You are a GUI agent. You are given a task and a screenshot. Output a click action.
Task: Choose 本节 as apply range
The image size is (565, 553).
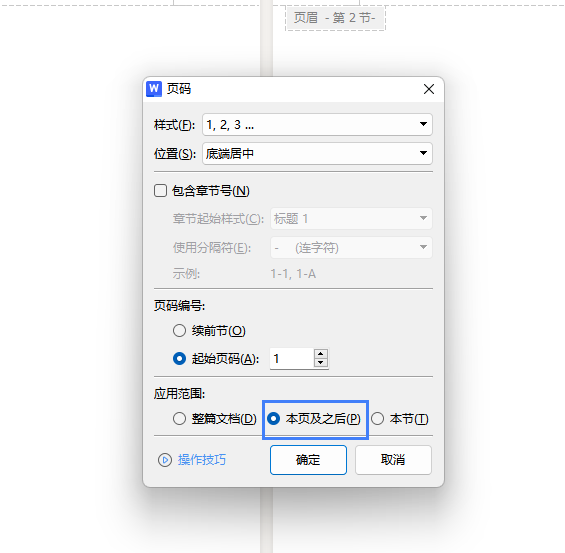pyautogui.click(x=377, y=419)
